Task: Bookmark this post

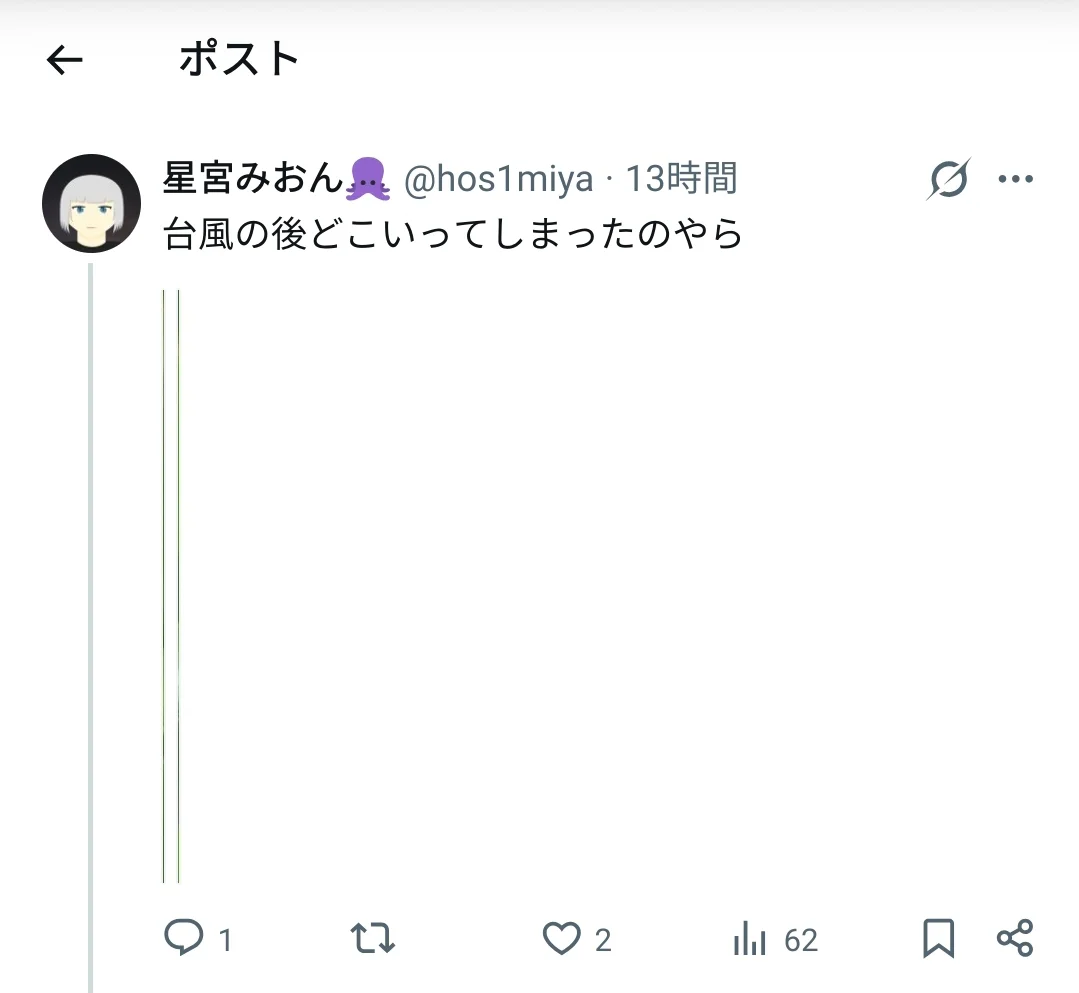Action: [939, 938]
